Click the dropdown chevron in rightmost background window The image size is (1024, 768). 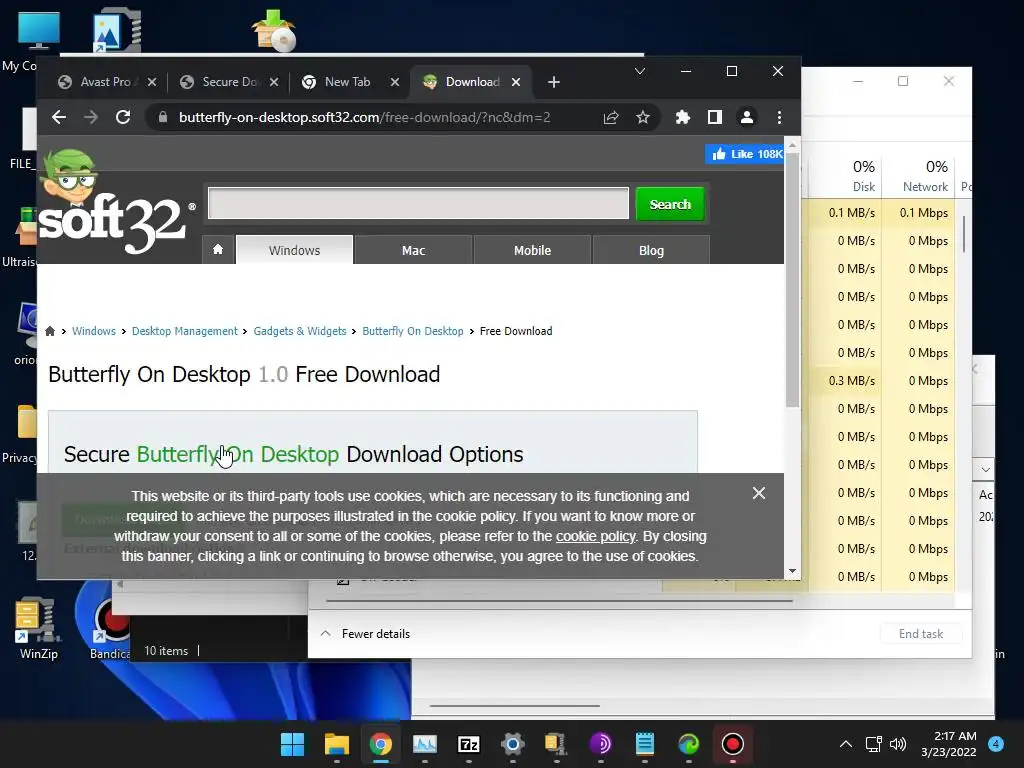point(985,470)
